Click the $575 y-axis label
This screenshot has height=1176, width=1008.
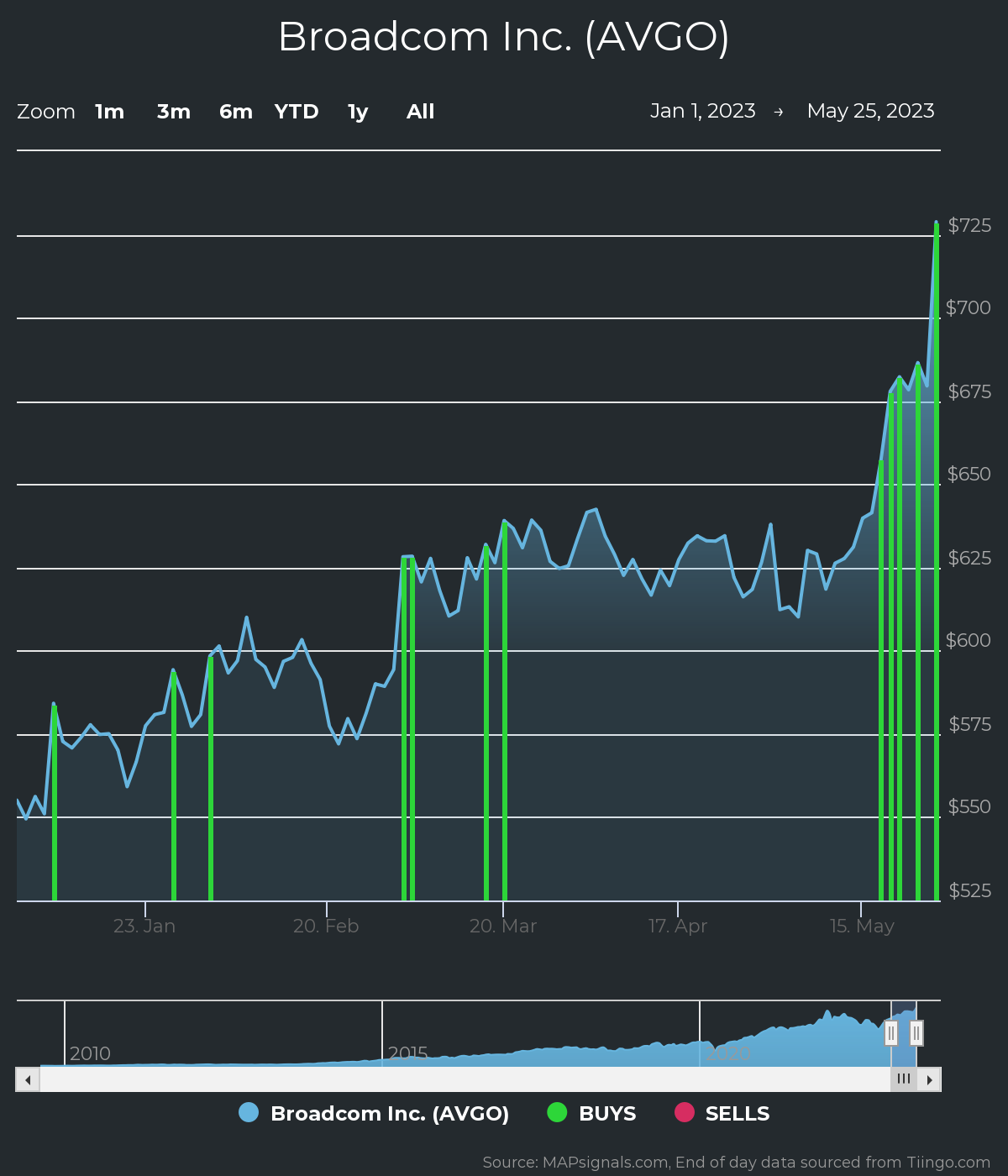pyautogui.click(x=969, y=724)
